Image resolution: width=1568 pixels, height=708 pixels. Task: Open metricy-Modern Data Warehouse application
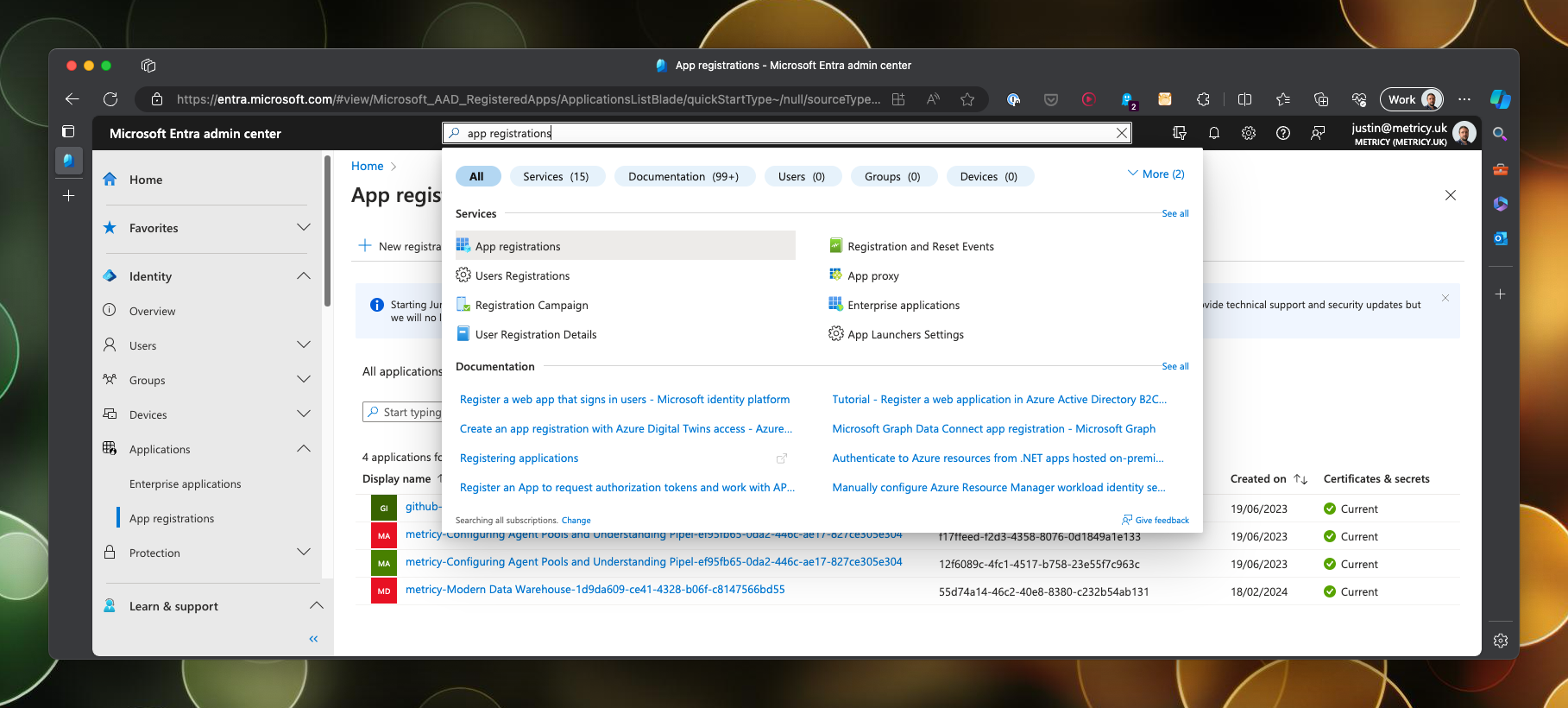595,589
